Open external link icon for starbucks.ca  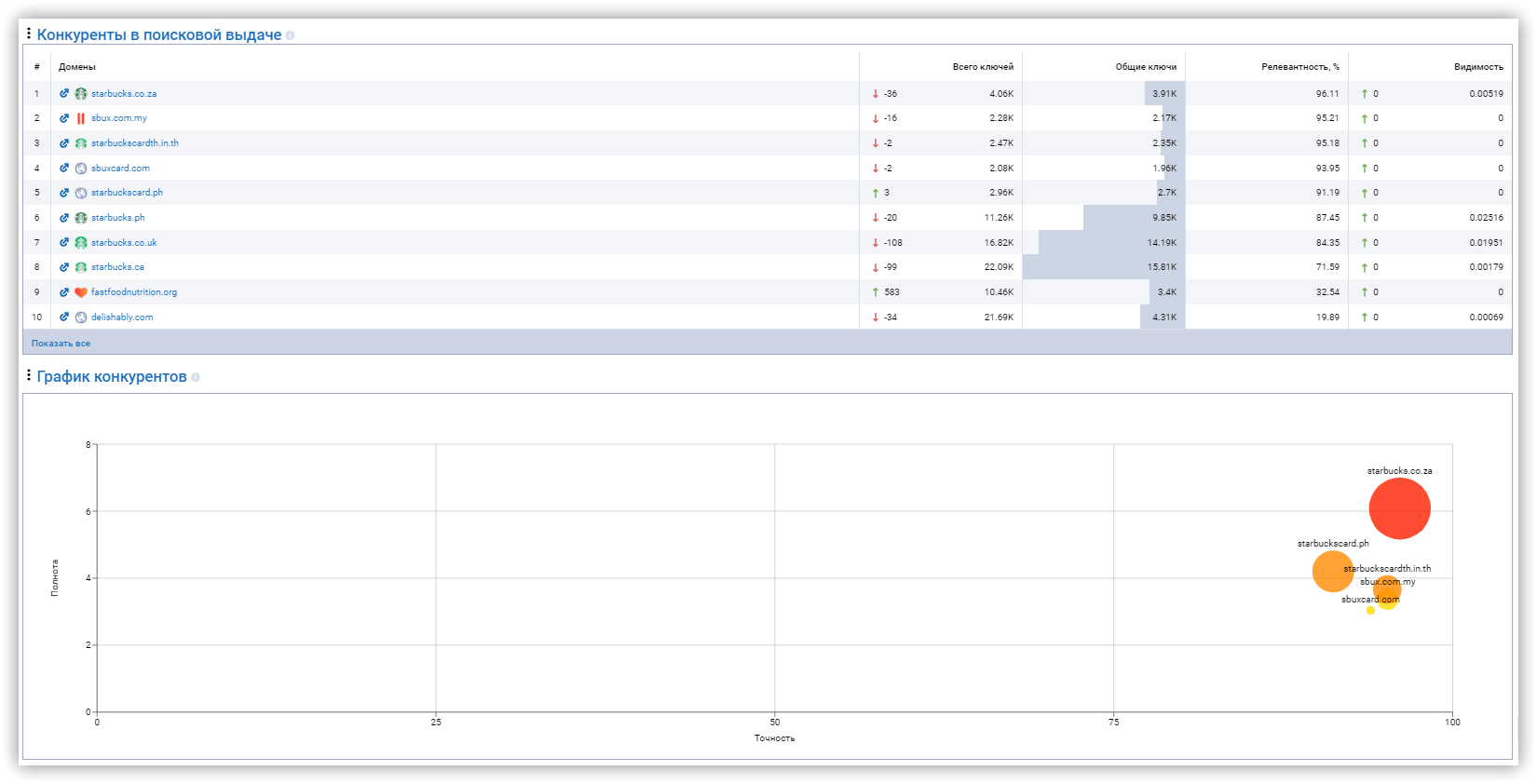pos(64,267)
